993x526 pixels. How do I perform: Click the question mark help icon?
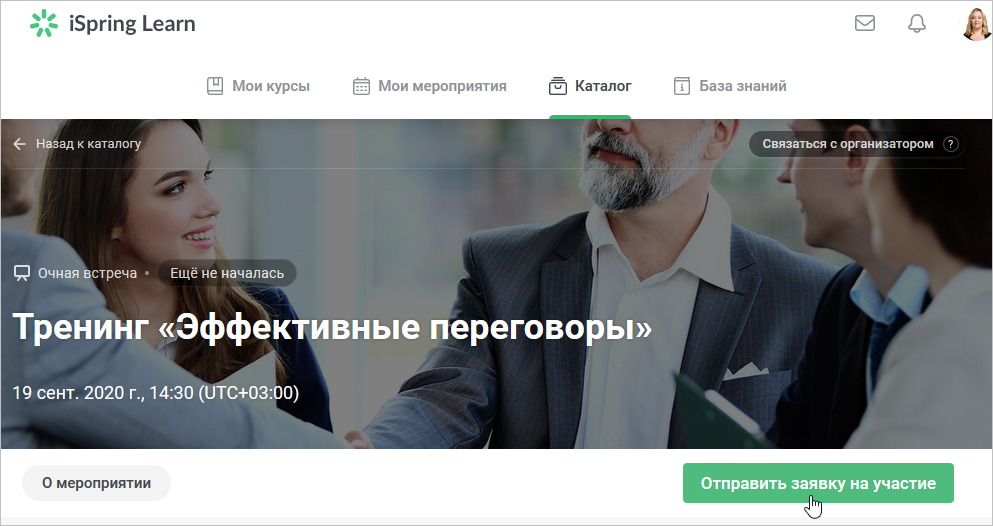[951, 144]
